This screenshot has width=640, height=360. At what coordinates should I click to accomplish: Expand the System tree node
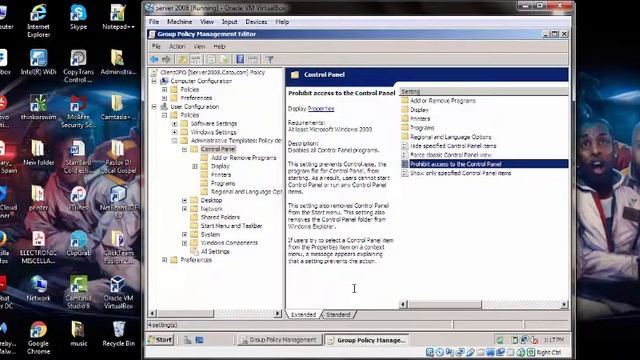[x=185, y=235]
